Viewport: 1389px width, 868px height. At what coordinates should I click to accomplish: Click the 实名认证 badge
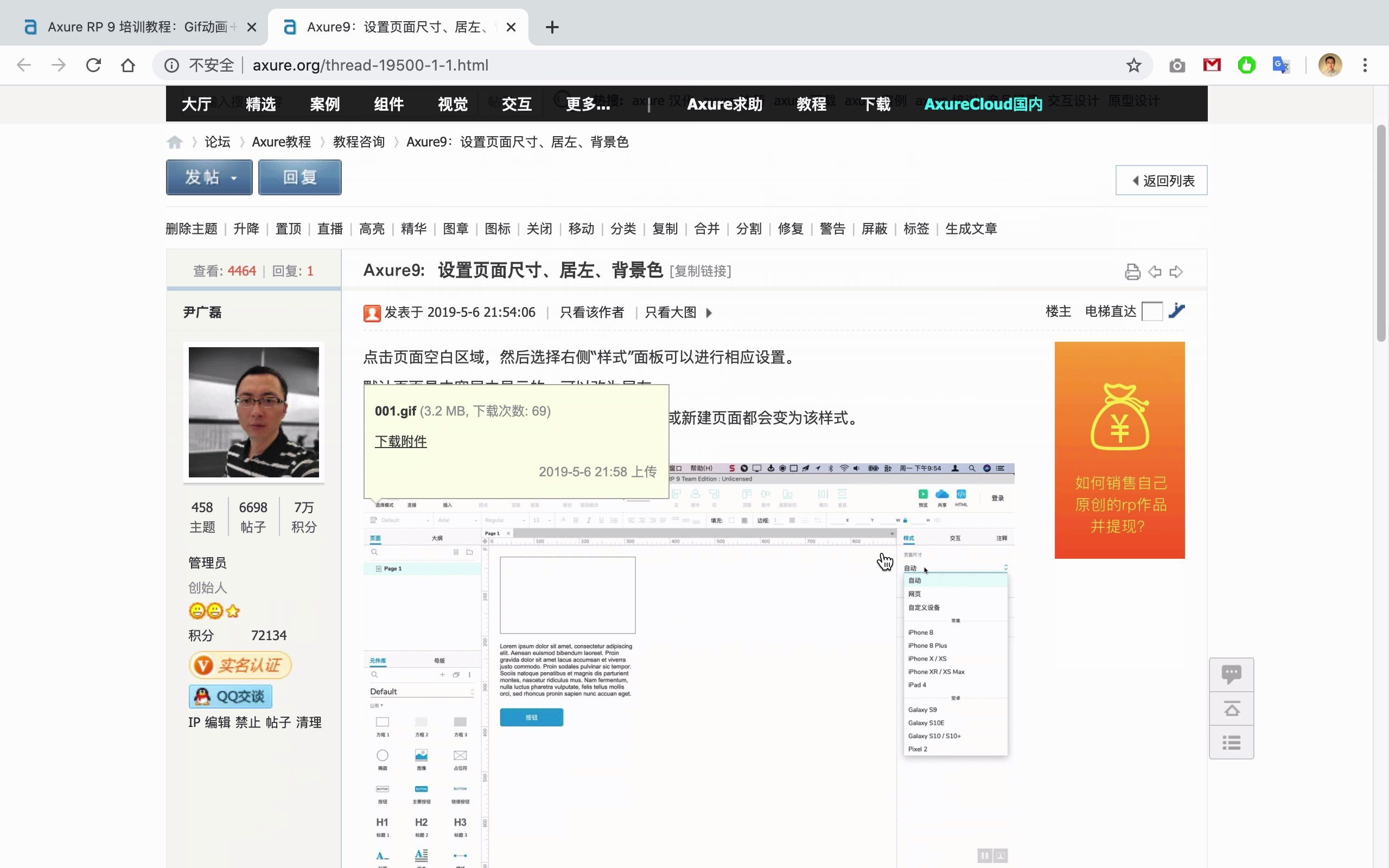pyautogui.click(x=240, y=665)
